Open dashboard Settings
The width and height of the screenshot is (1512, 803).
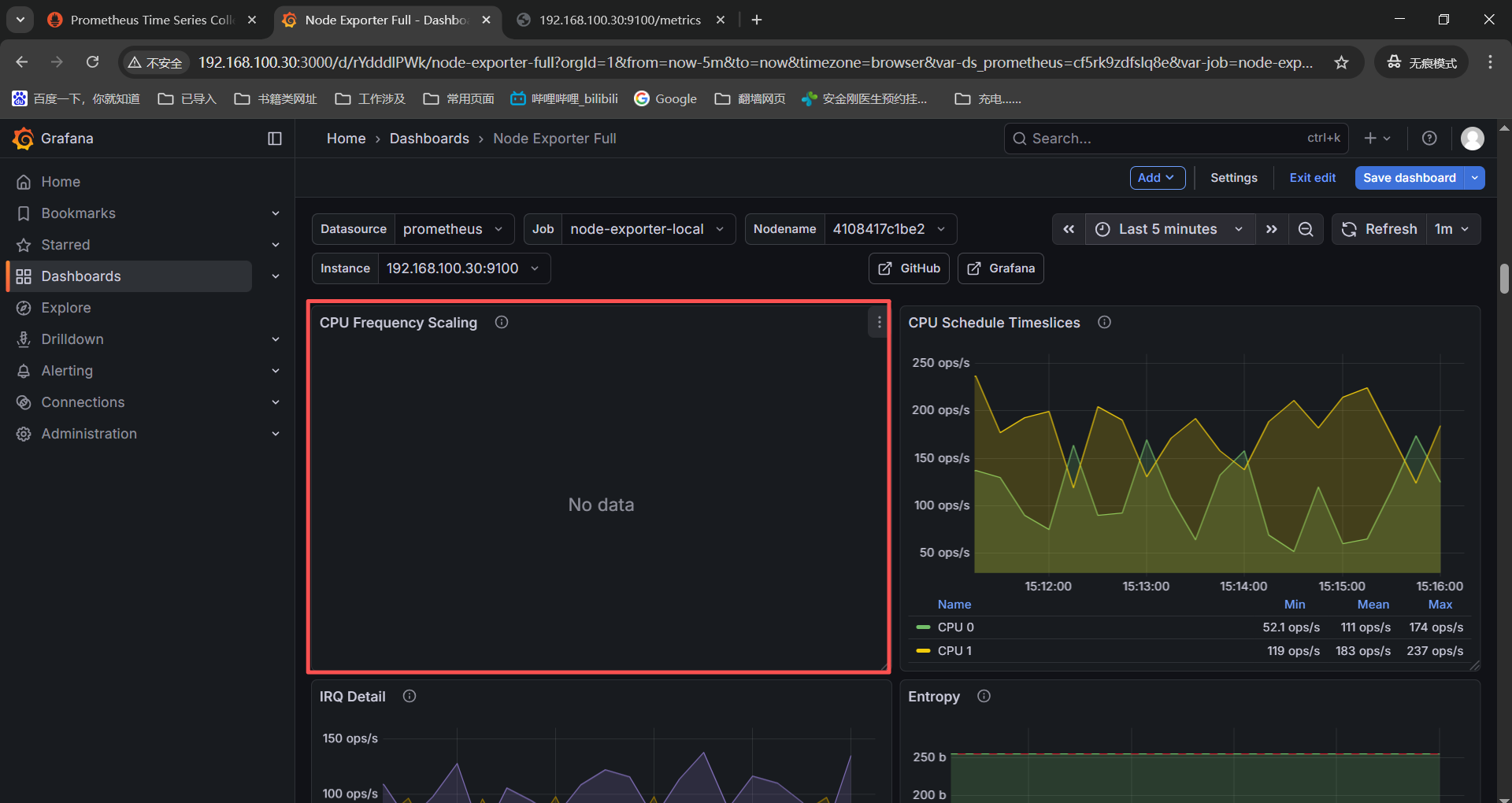[1233, 178]
